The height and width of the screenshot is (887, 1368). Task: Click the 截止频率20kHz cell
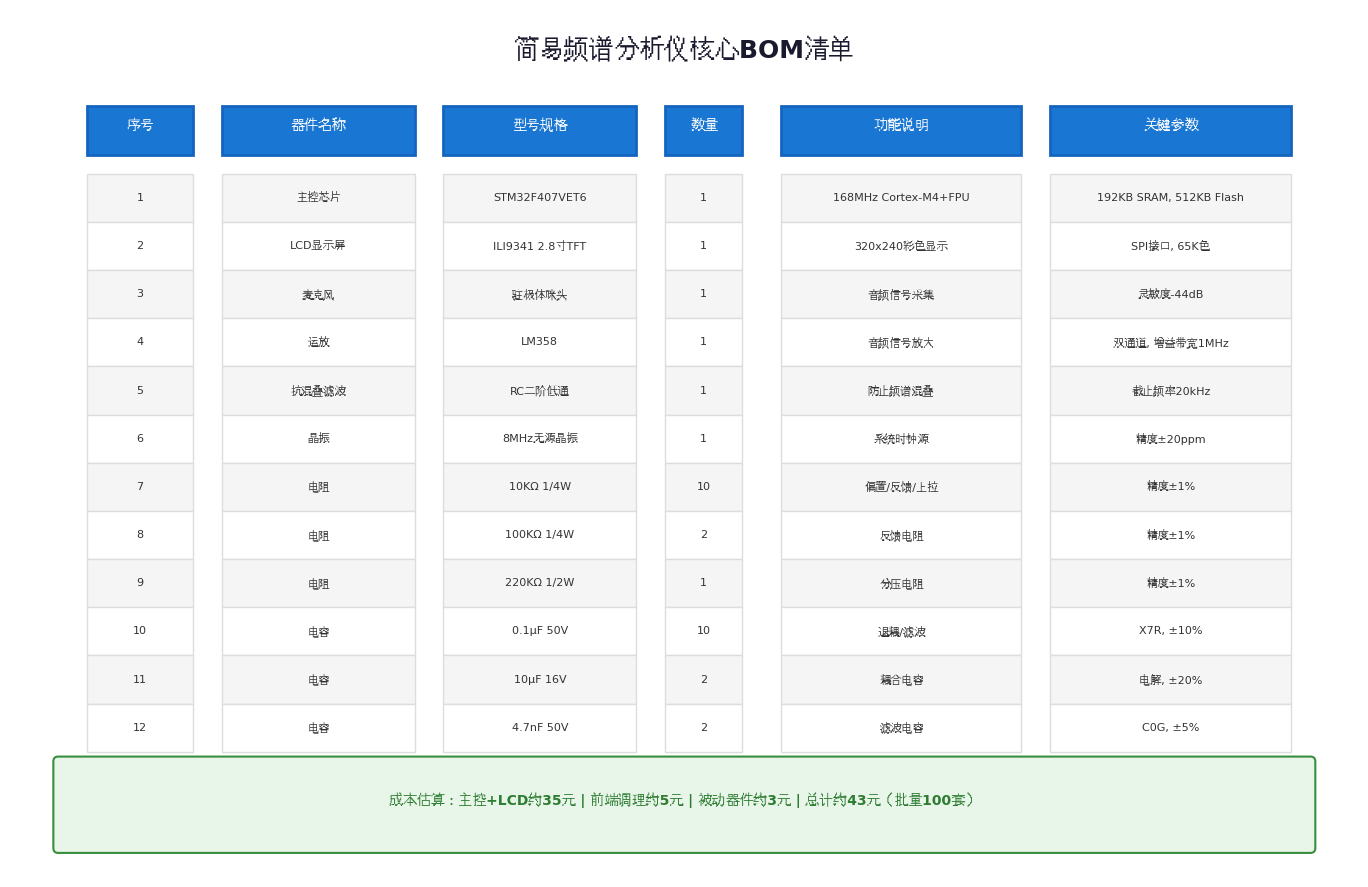coord(1171,391)
